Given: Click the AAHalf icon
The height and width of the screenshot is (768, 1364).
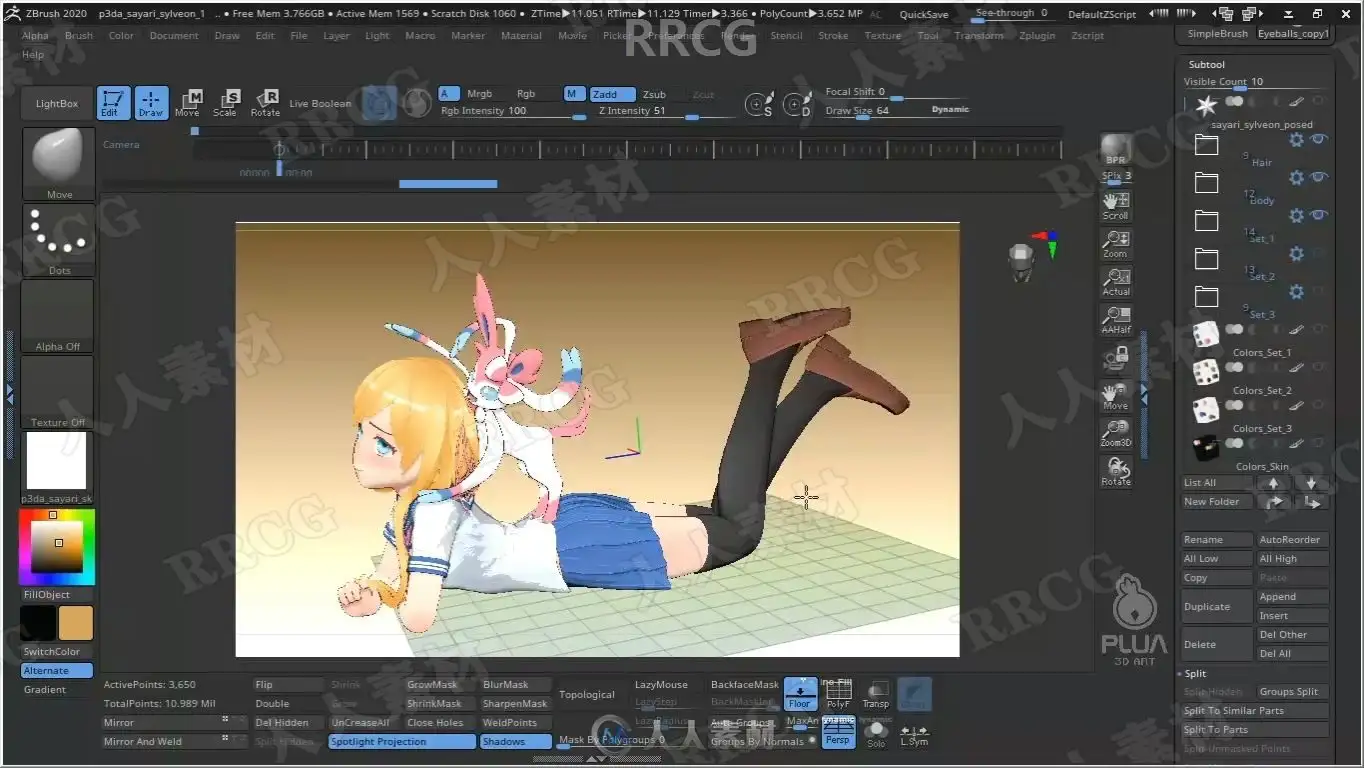Looking at the screenshot, I should 1116,319.
